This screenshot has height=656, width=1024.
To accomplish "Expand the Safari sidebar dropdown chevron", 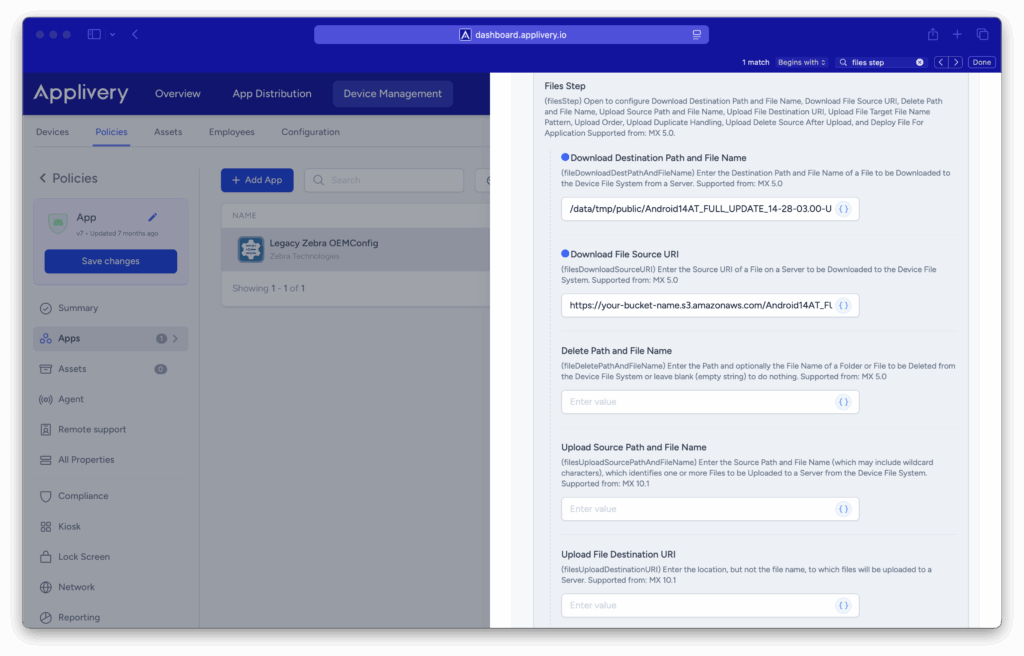I will click(112, 34).
